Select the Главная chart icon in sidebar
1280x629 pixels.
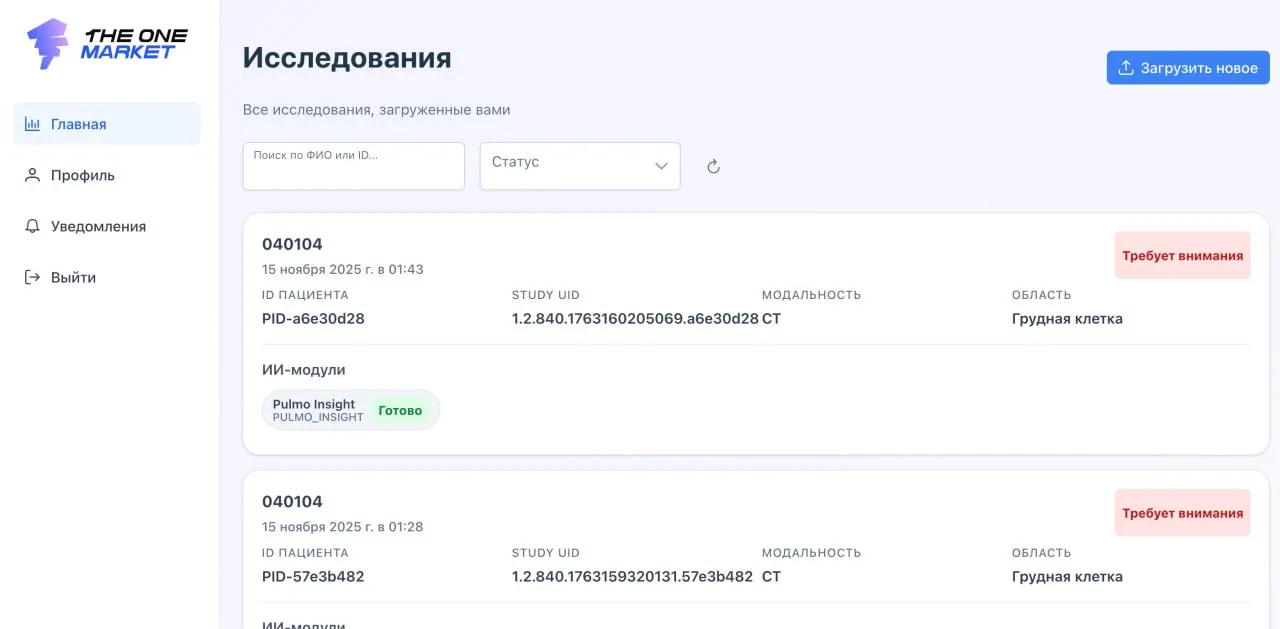(33, 123)
